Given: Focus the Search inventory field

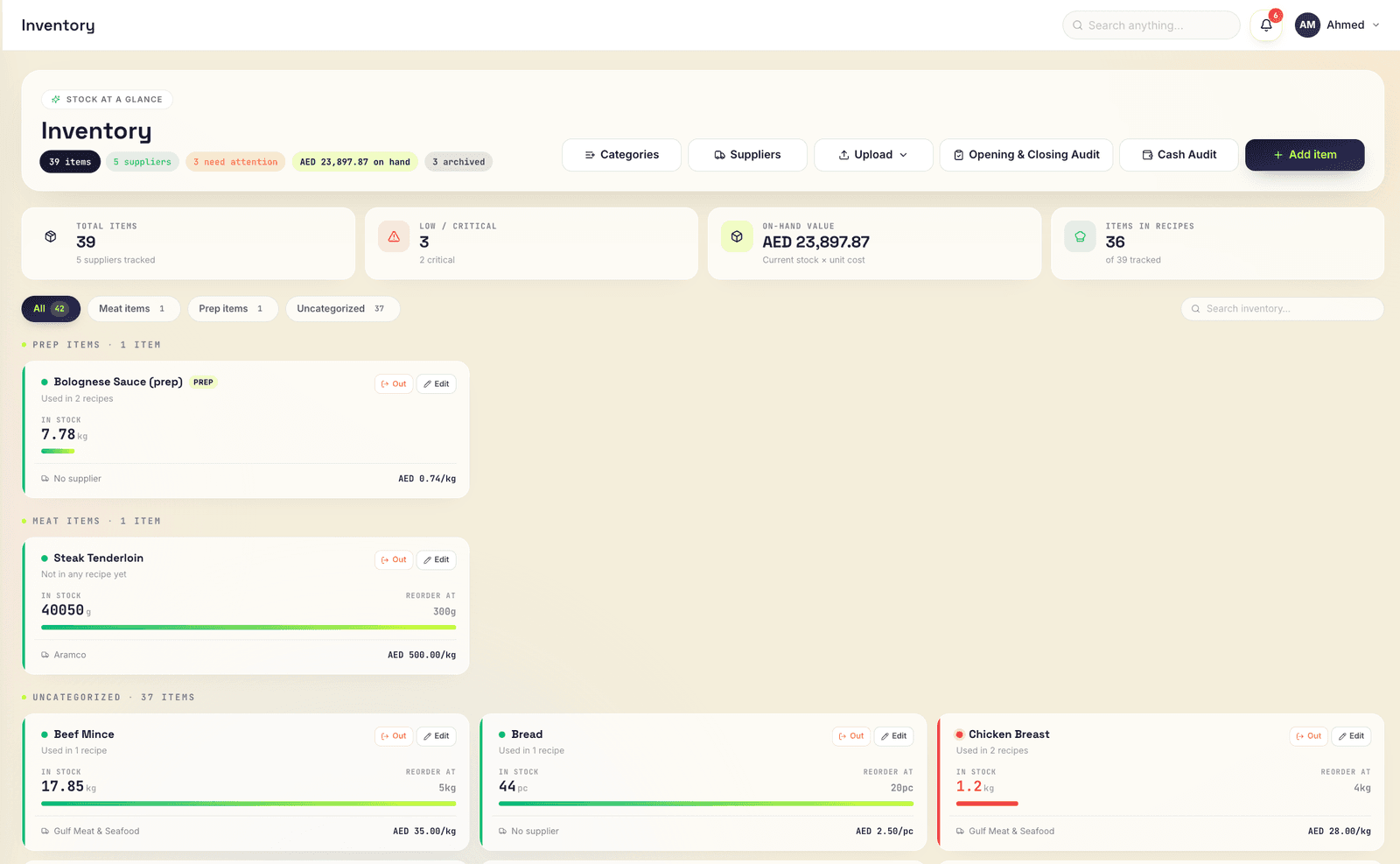Looking at the screenshot, I should [x=1282, y=309].
